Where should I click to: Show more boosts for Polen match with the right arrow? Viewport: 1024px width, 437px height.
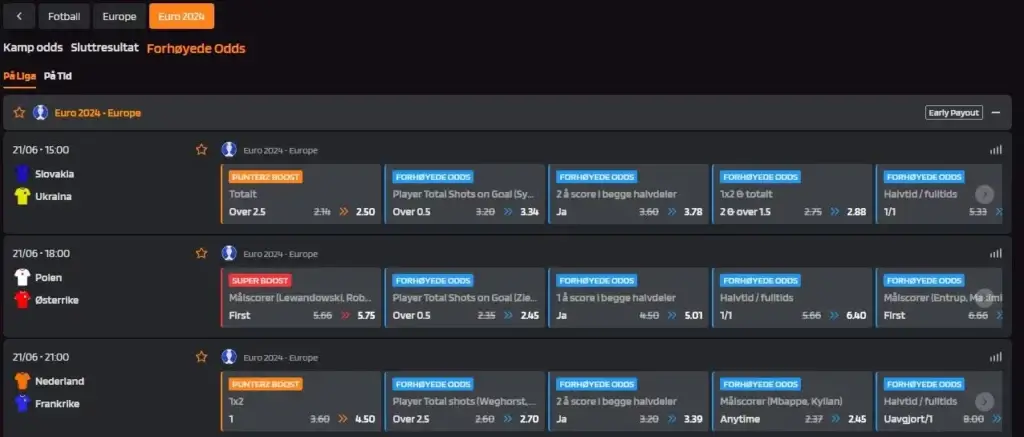(984, 297)
